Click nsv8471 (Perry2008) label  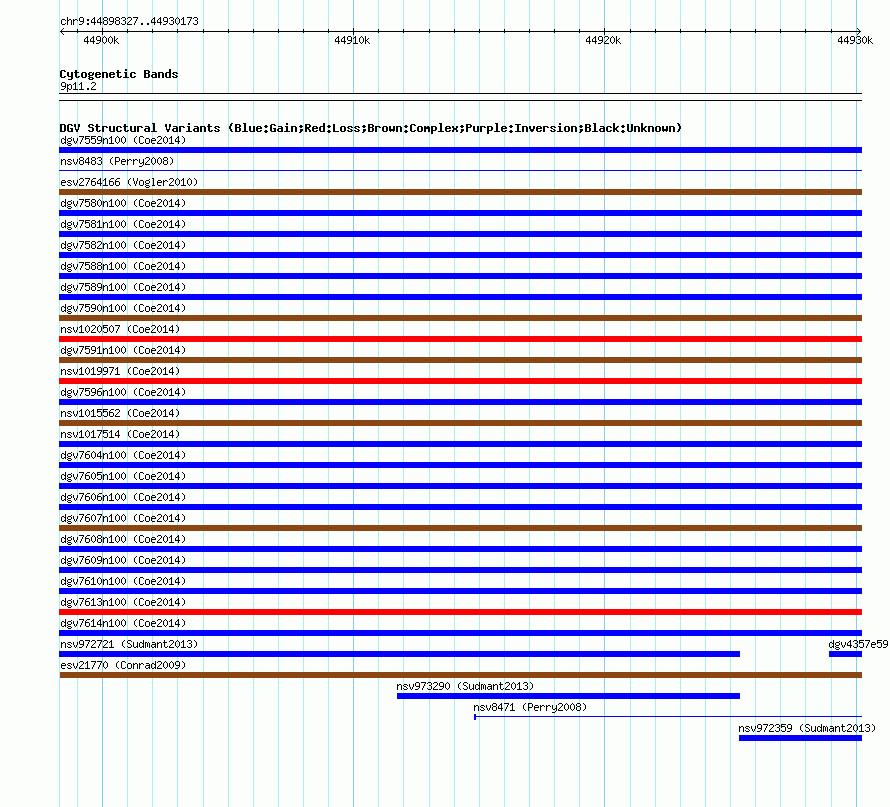pyautogui.click(x=530, y=707)
